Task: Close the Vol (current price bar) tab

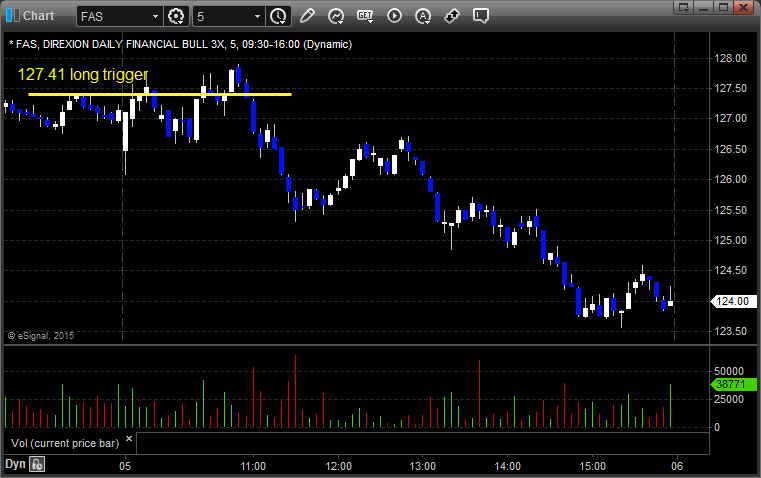Action: click(x=129, y=440)
